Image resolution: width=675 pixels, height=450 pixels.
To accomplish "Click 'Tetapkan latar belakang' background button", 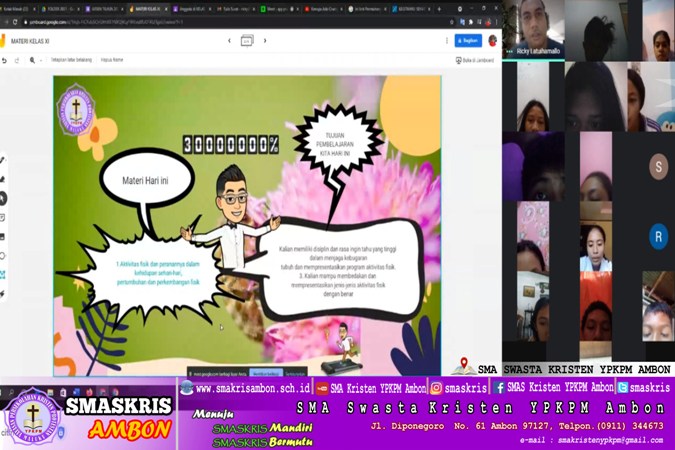I will pos(71,60).
